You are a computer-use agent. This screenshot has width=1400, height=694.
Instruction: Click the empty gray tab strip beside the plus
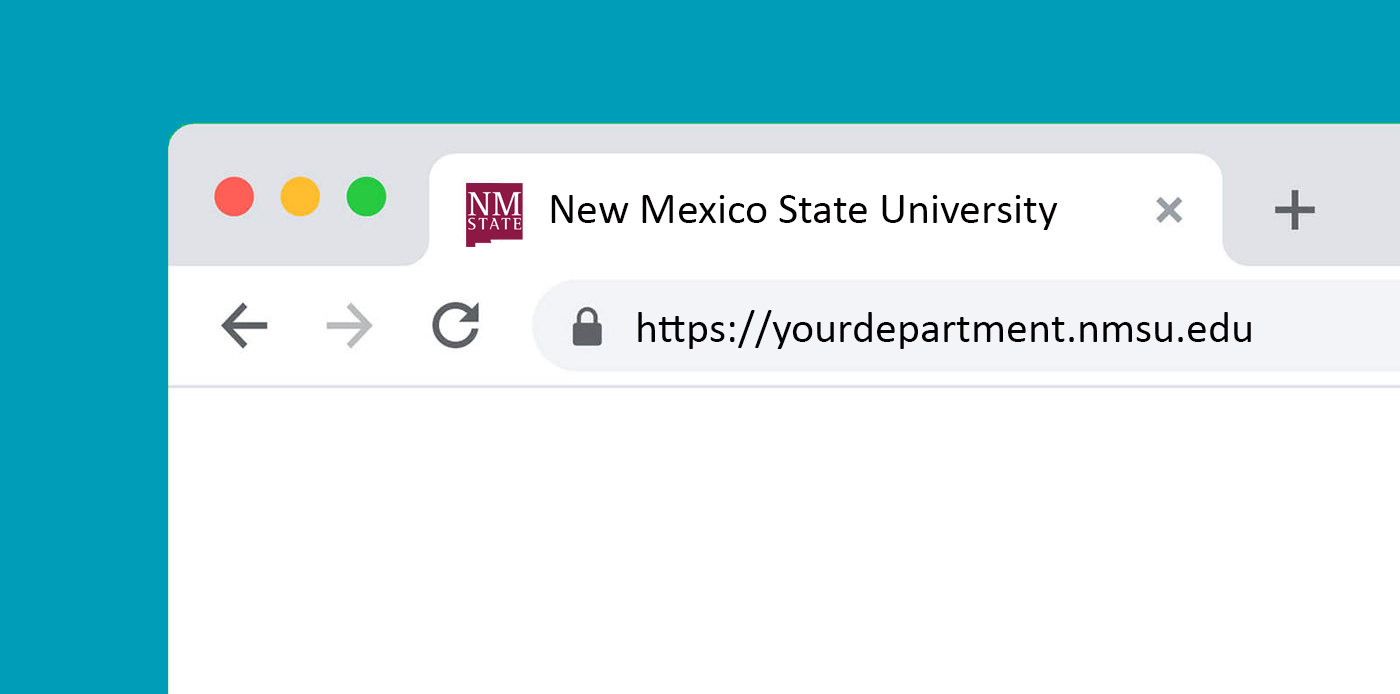(1365, 210)
